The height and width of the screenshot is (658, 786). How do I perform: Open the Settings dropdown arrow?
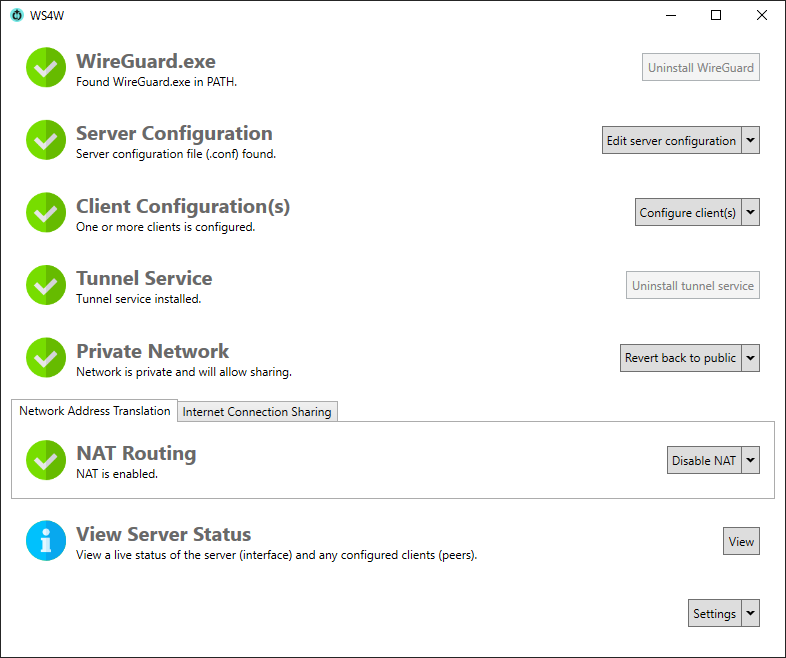tap(750, 614)
